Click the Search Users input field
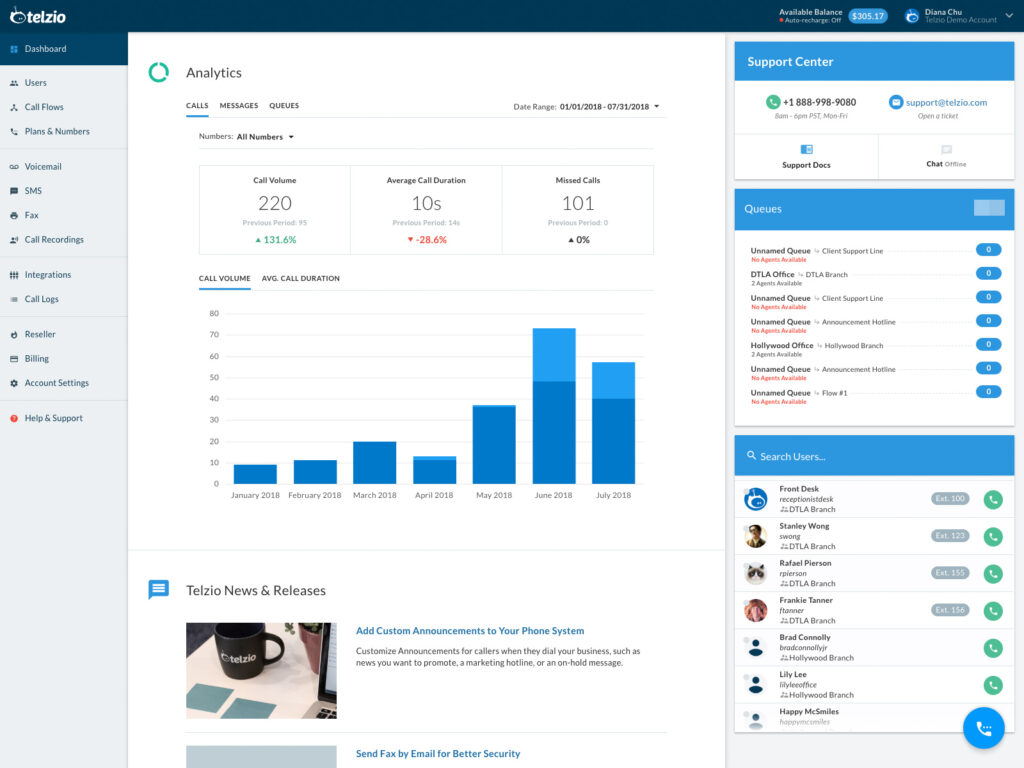1024x768 pixels. point(874,456)
